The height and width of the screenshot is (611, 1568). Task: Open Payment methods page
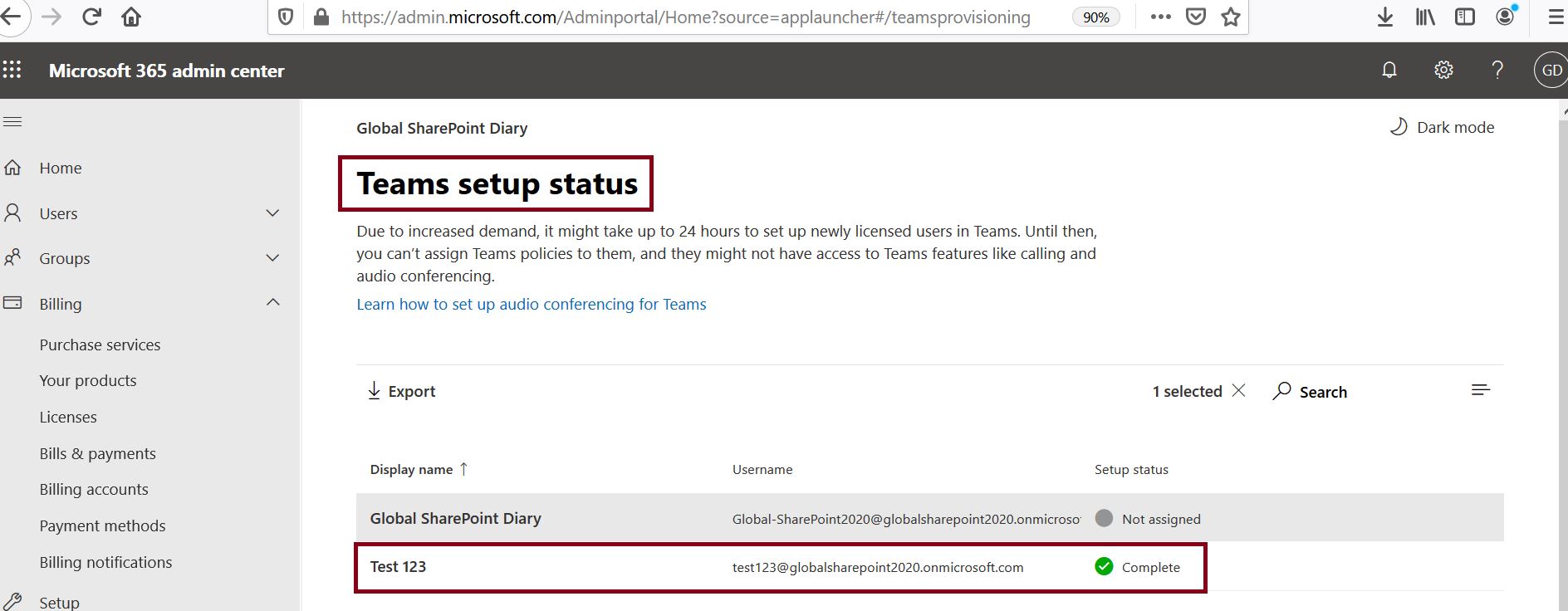click(102, 525)
